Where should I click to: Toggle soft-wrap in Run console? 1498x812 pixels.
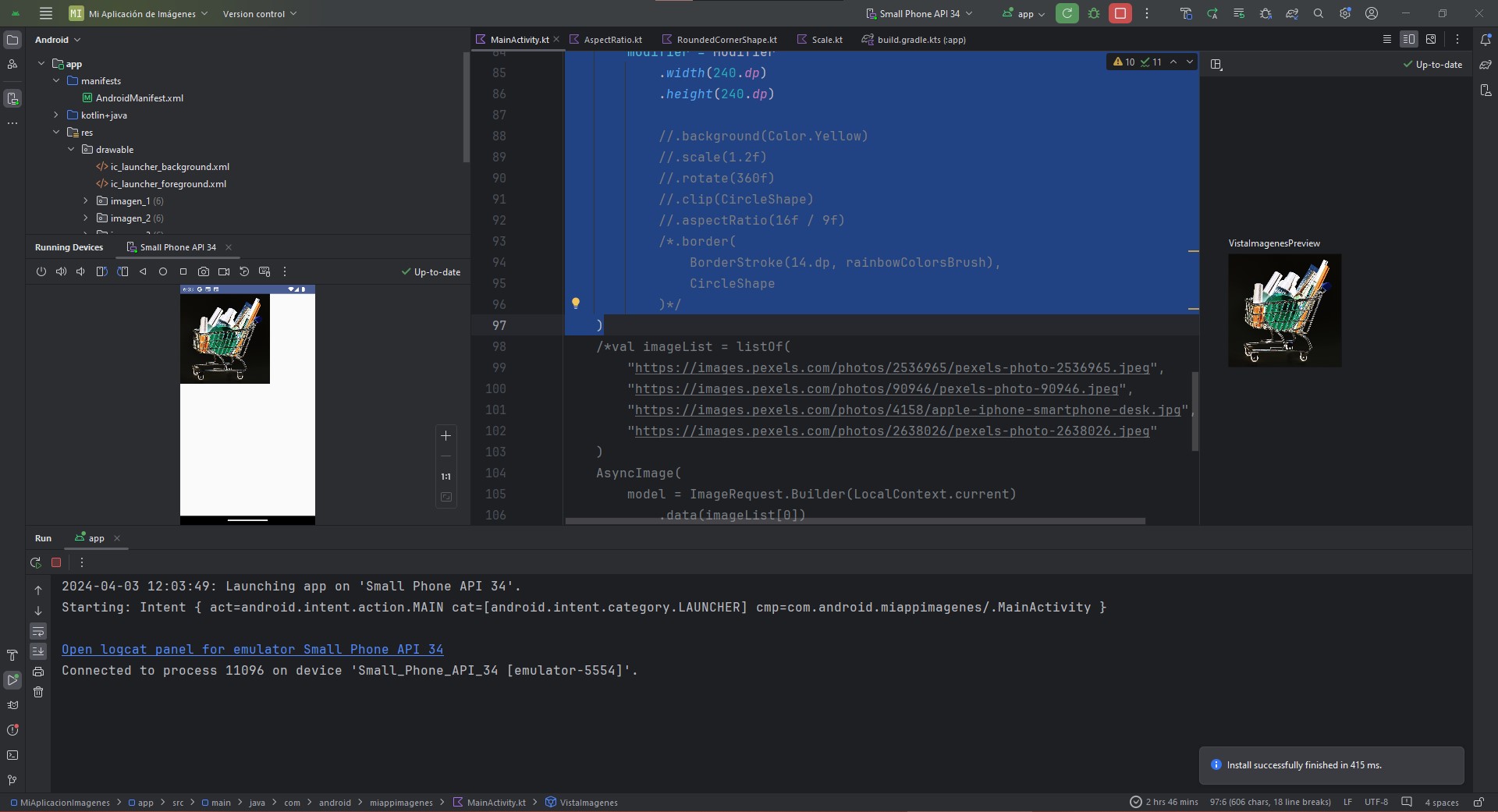click(x=38, y=631)
